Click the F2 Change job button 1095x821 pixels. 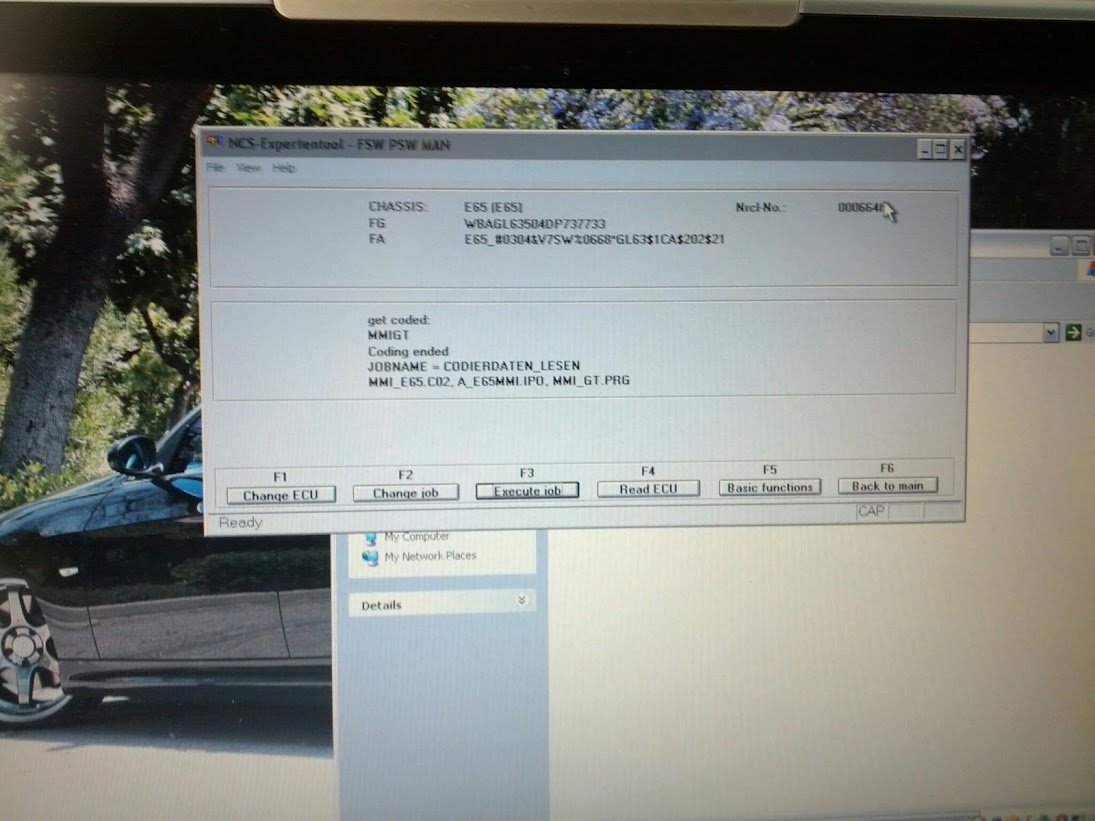point(406,493)
